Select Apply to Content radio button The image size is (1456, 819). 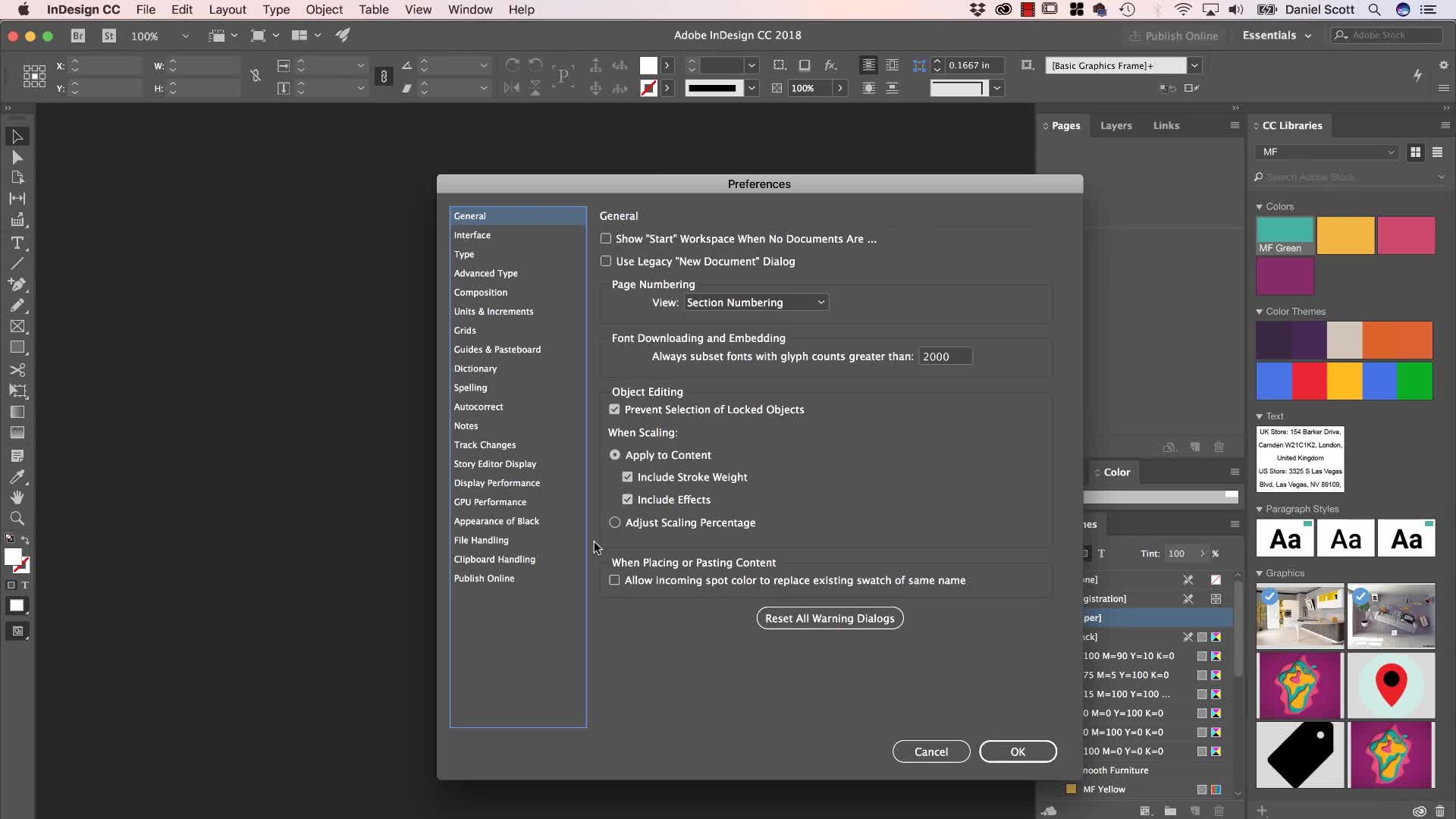tap(615, 455)
